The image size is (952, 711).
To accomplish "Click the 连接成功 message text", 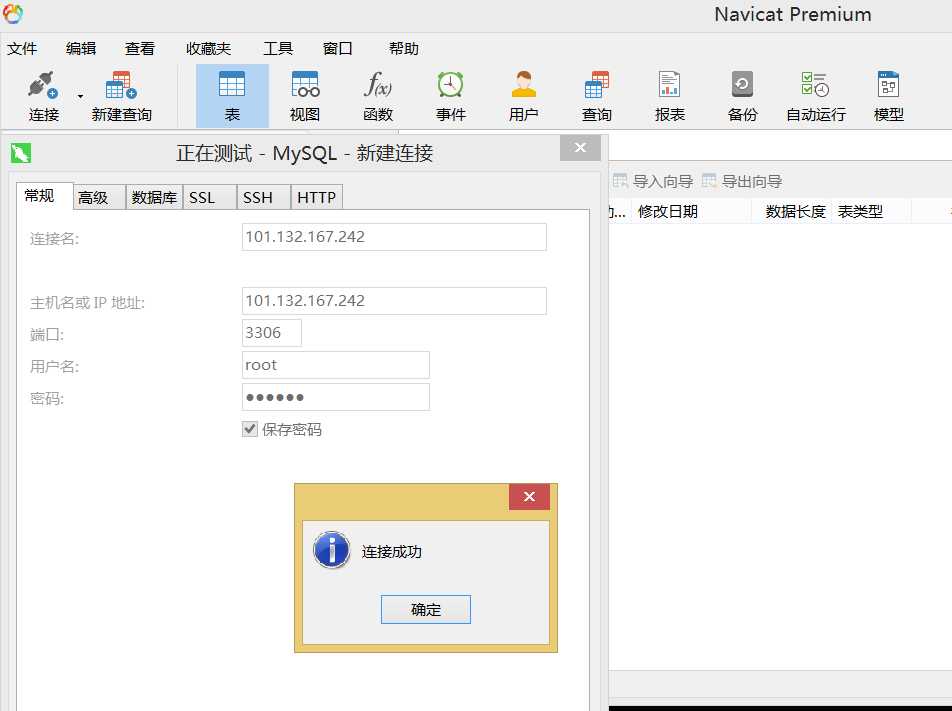I will 392,552.
